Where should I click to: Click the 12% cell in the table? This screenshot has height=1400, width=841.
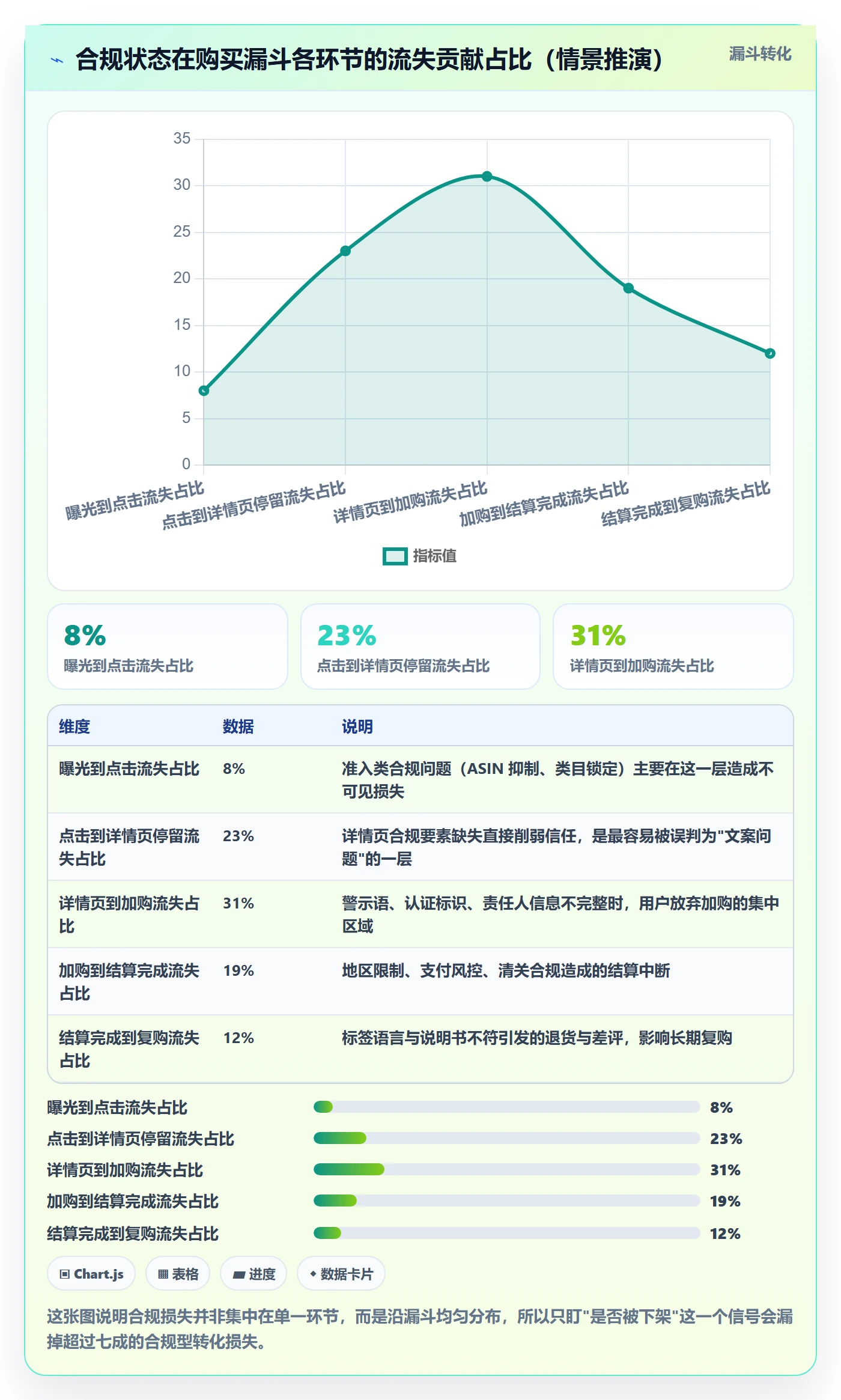tap(238, 1038)
